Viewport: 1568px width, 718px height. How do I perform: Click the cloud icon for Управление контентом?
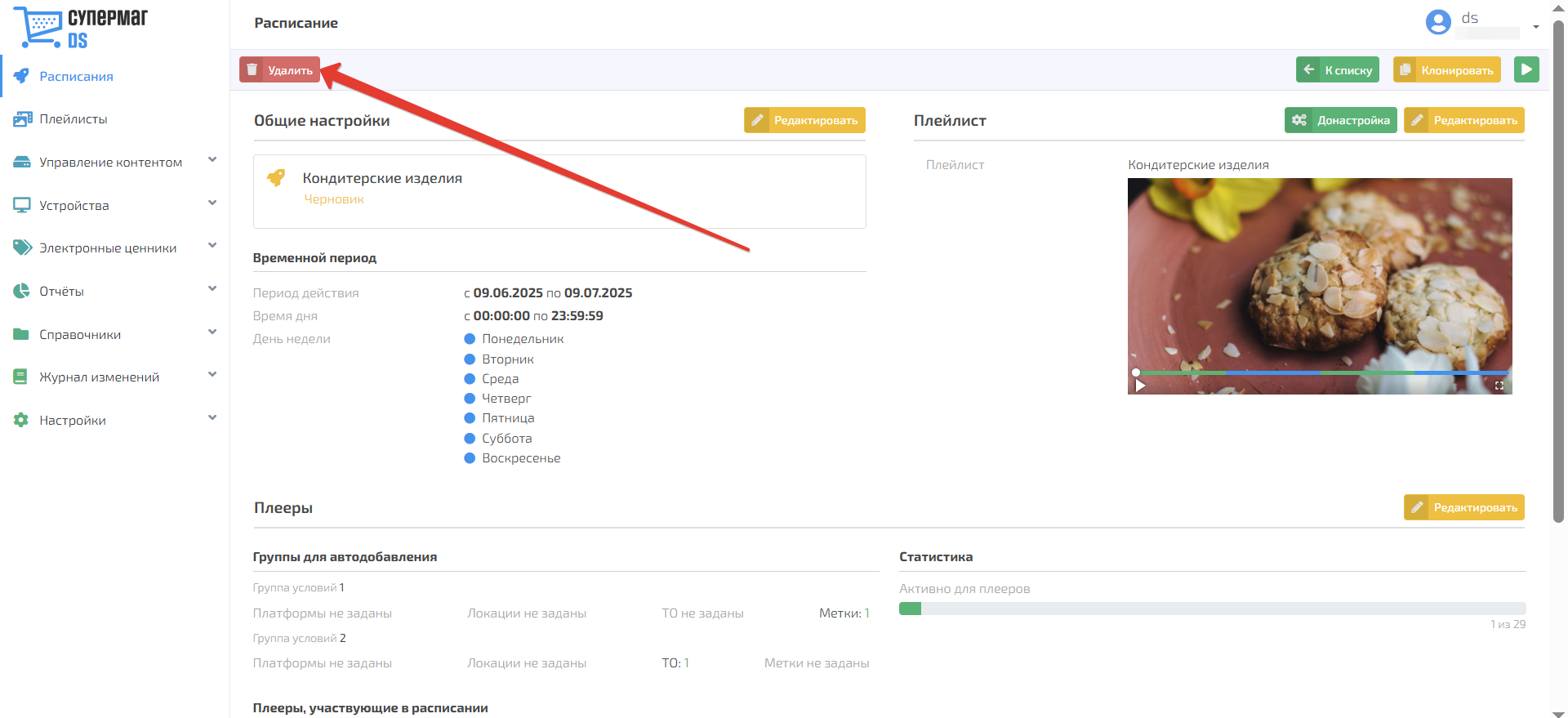[x=22, y=162]
